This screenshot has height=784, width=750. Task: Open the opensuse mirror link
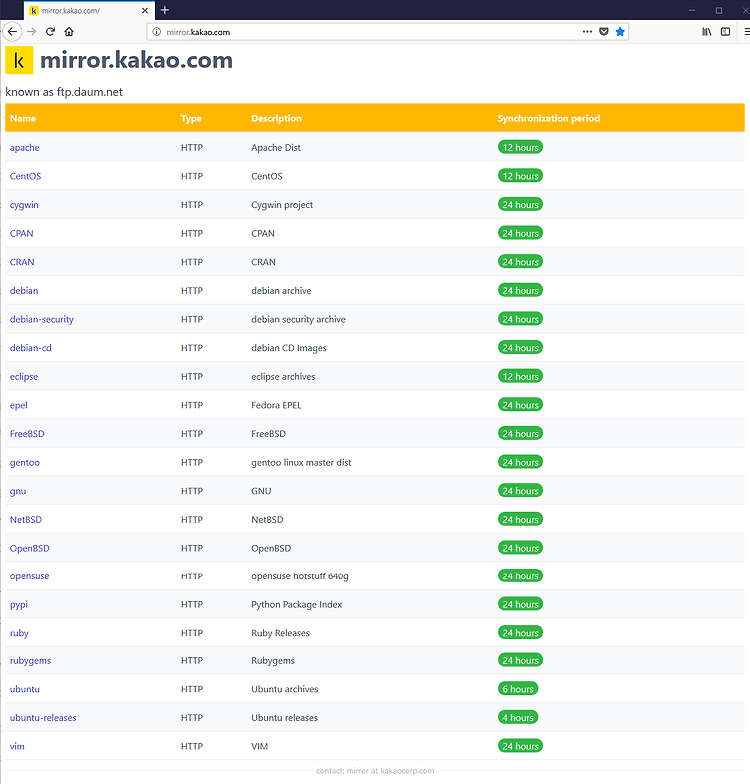coord(30,576)
